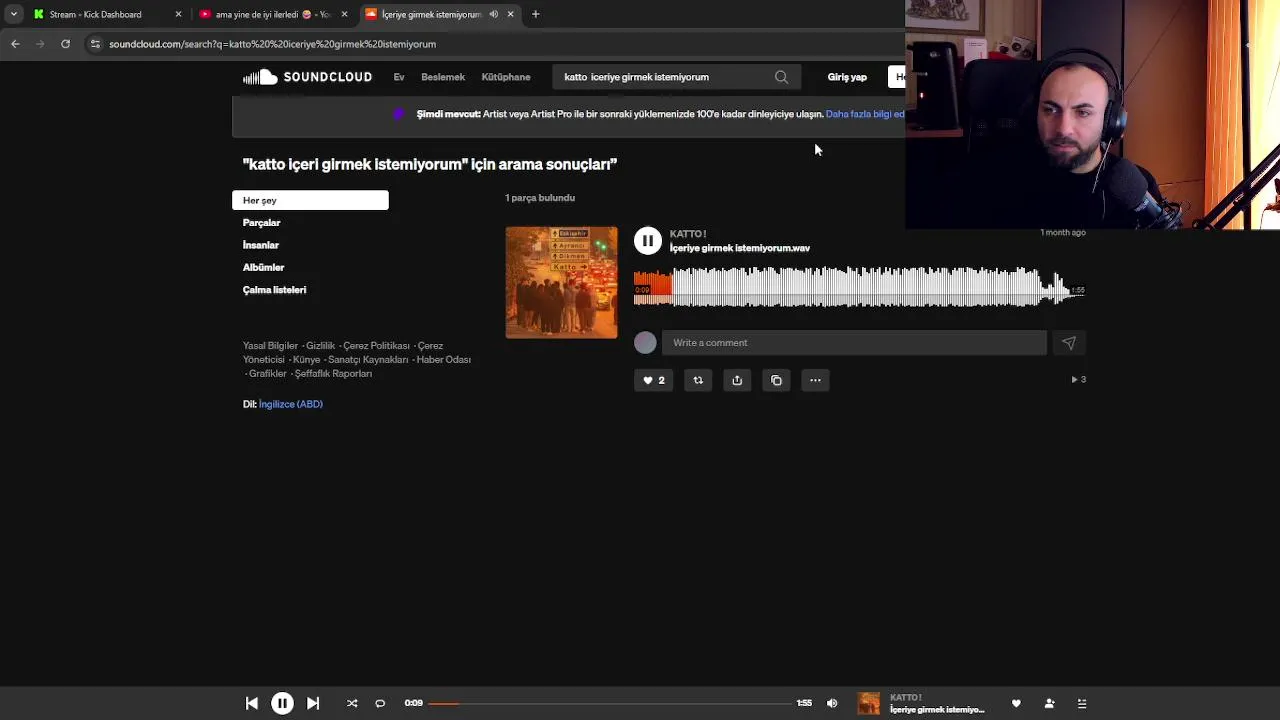Click the browser address bar URL

[272, 44]
